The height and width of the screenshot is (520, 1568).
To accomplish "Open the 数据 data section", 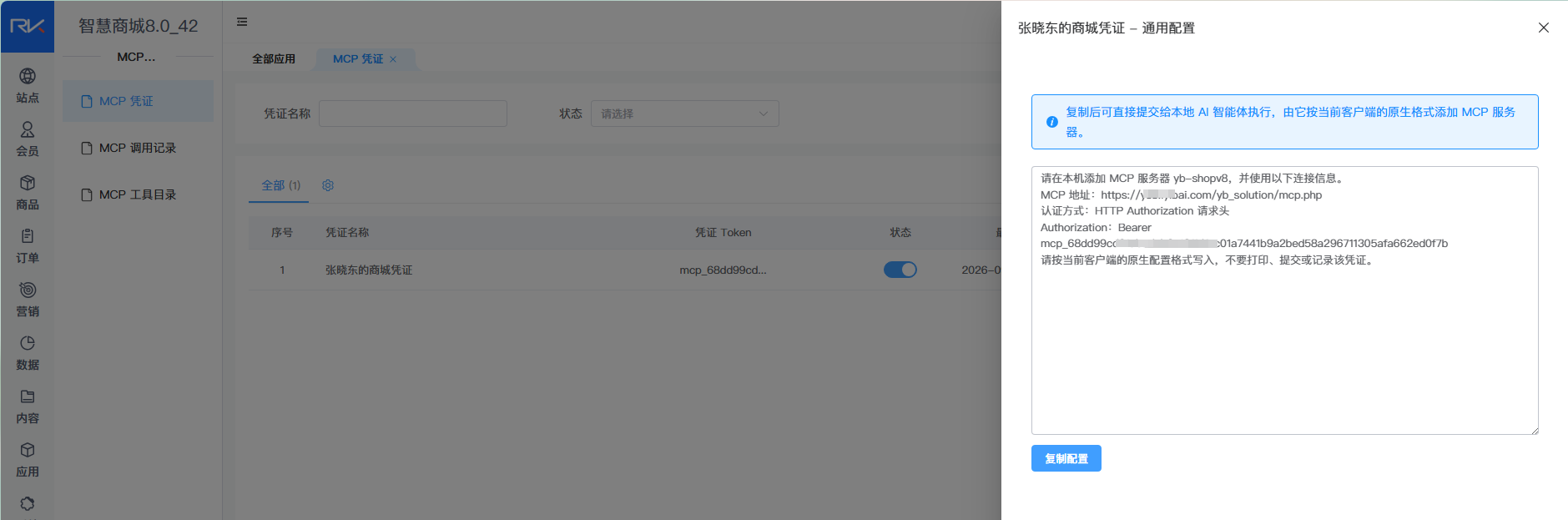I will pos(28,353).
